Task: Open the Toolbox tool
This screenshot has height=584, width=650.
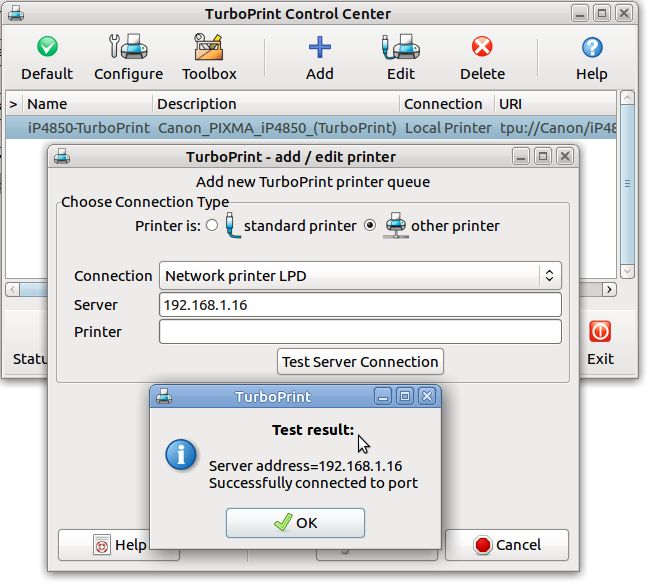Action: pyautogui.click(x=209, y=58)
